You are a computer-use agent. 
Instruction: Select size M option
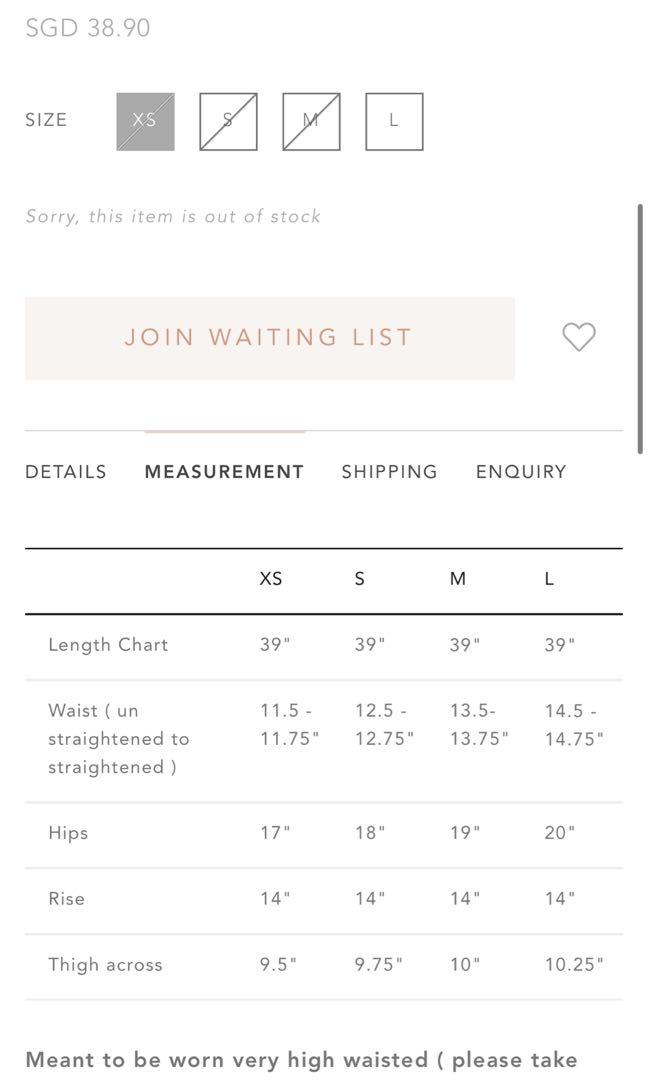click(311, 121)
